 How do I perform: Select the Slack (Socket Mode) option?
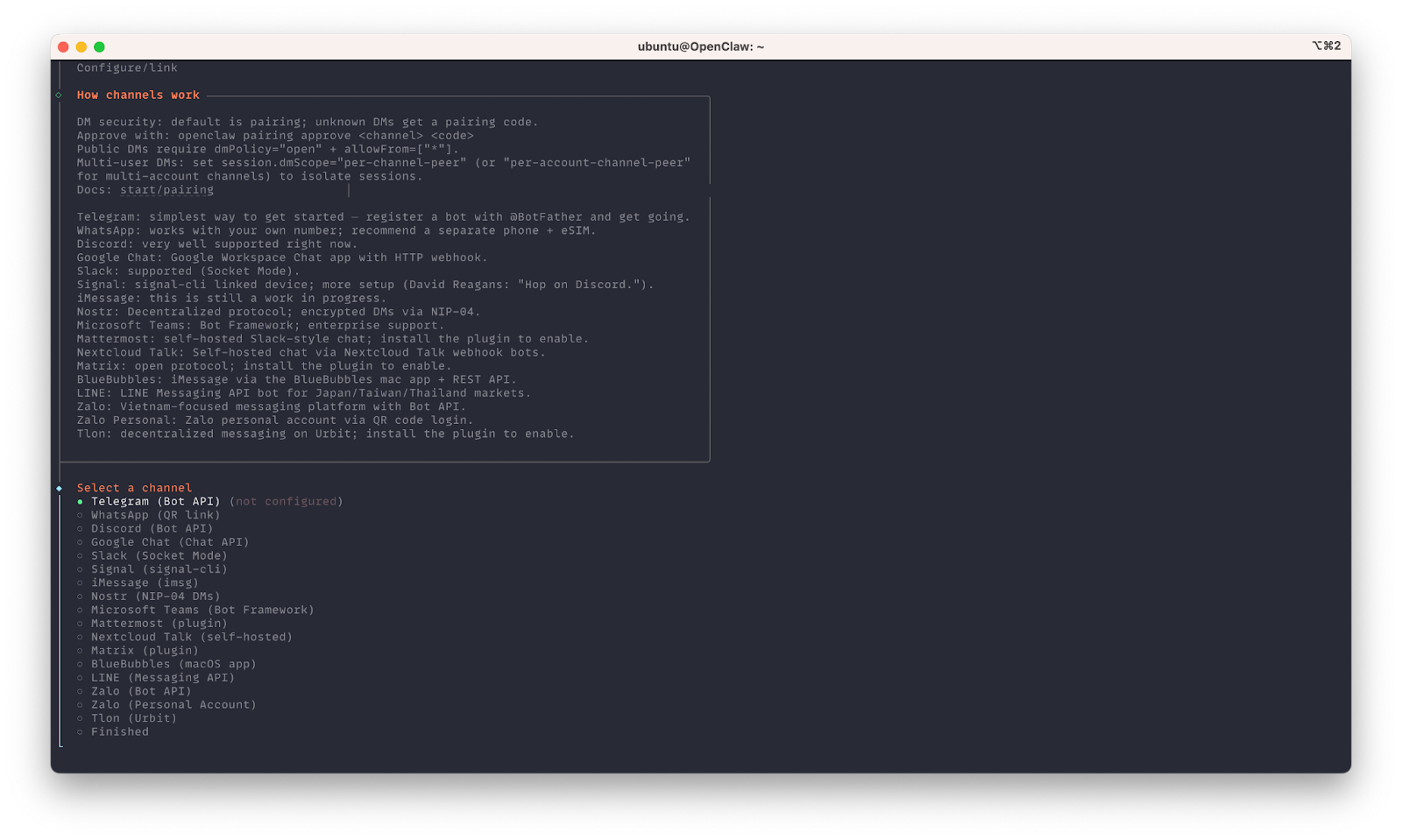click(x=159, y=555)
